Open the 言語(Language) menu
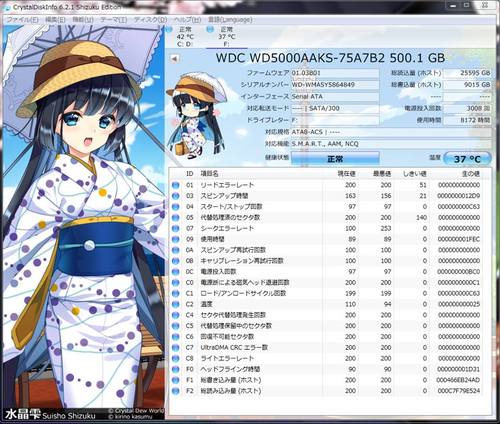Screen dimensions: 500x424 point(230,20)
